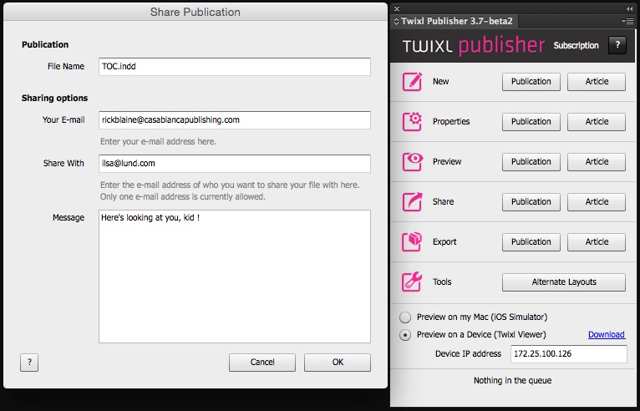Open Twixl panel help question mark button
Screen dimensions: 640x411
coord(617,45)
